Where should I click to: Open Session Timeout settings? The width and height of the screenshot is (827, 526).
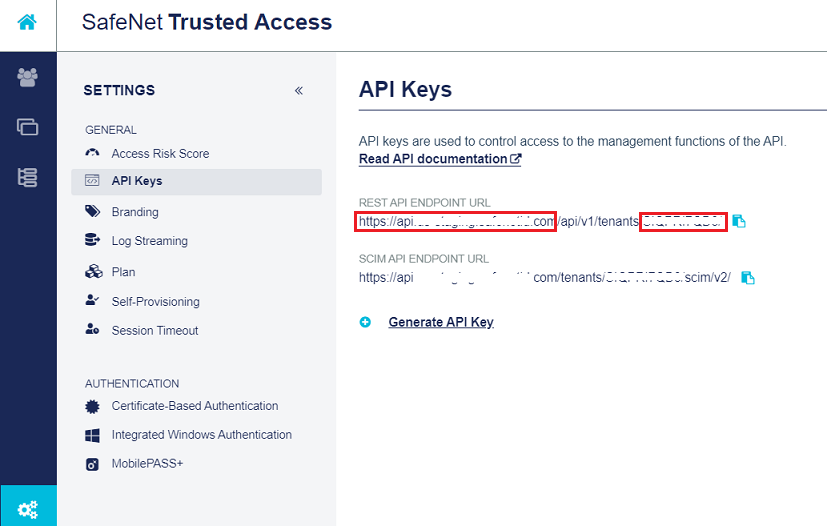(x=155, y=331)
